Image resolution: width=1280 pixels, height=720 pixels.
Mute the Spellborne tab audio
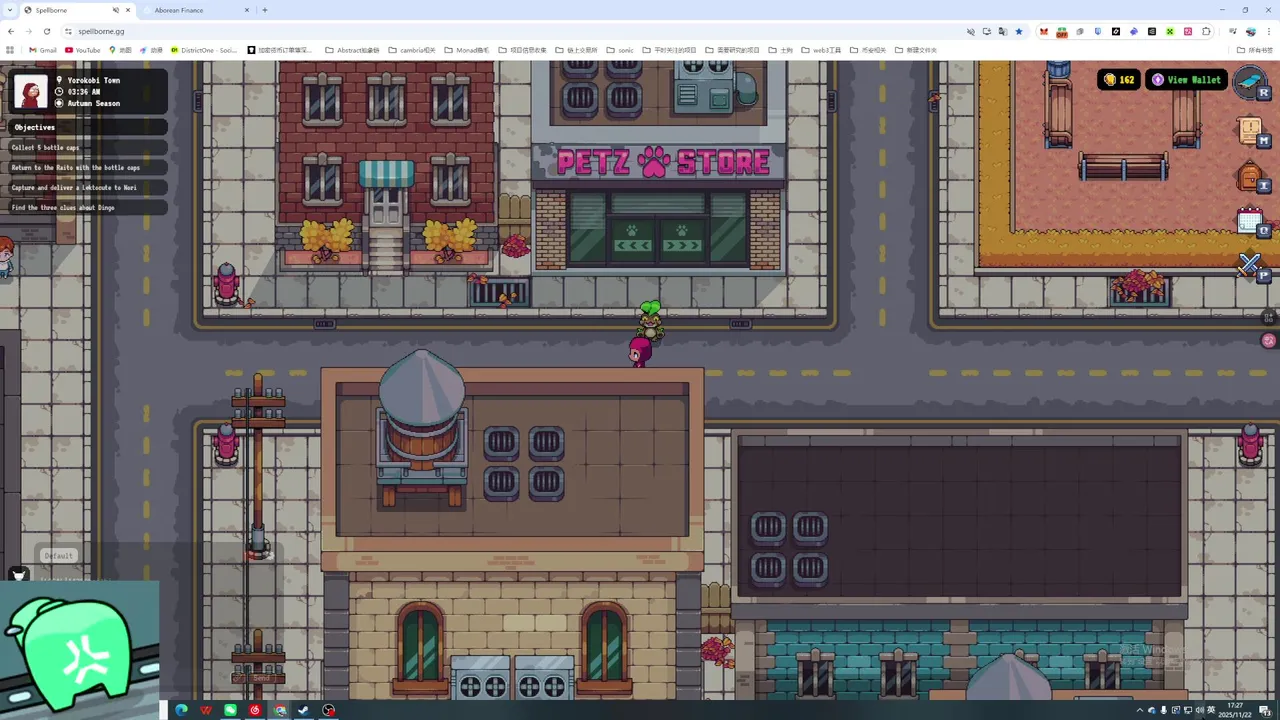116,10
